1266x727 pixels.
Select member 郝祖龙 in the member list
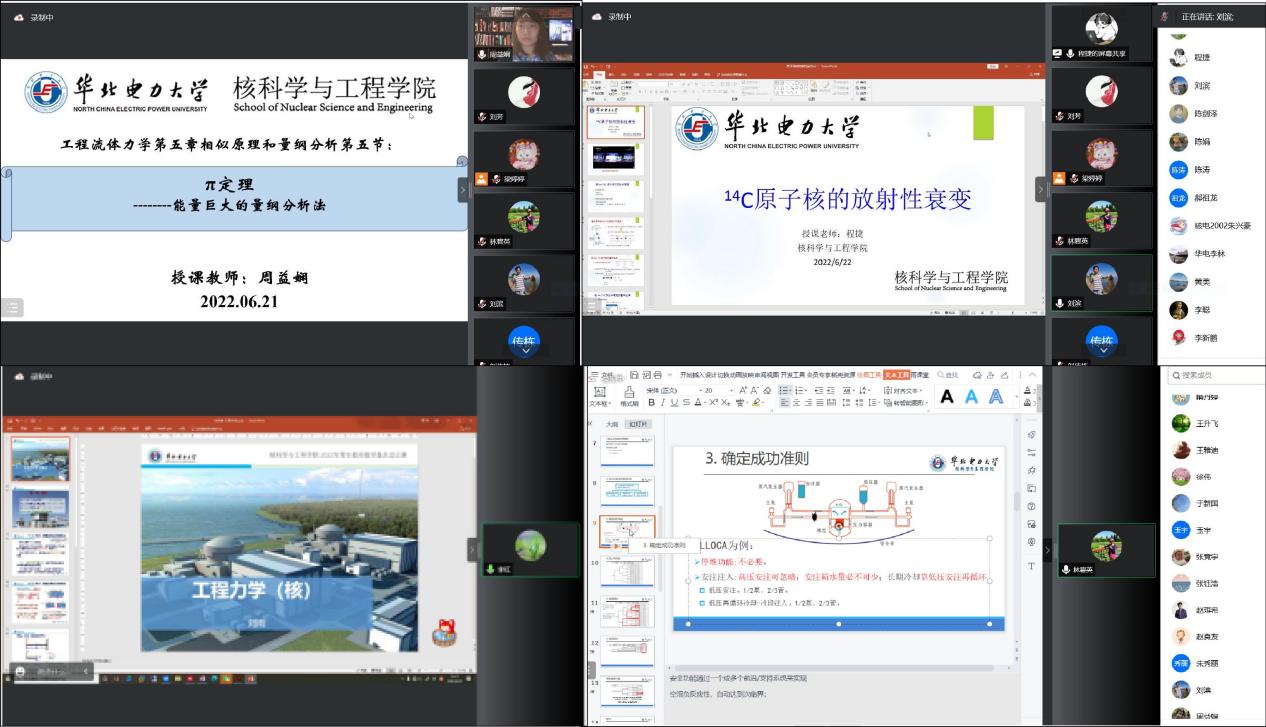tap(1206, 198)
